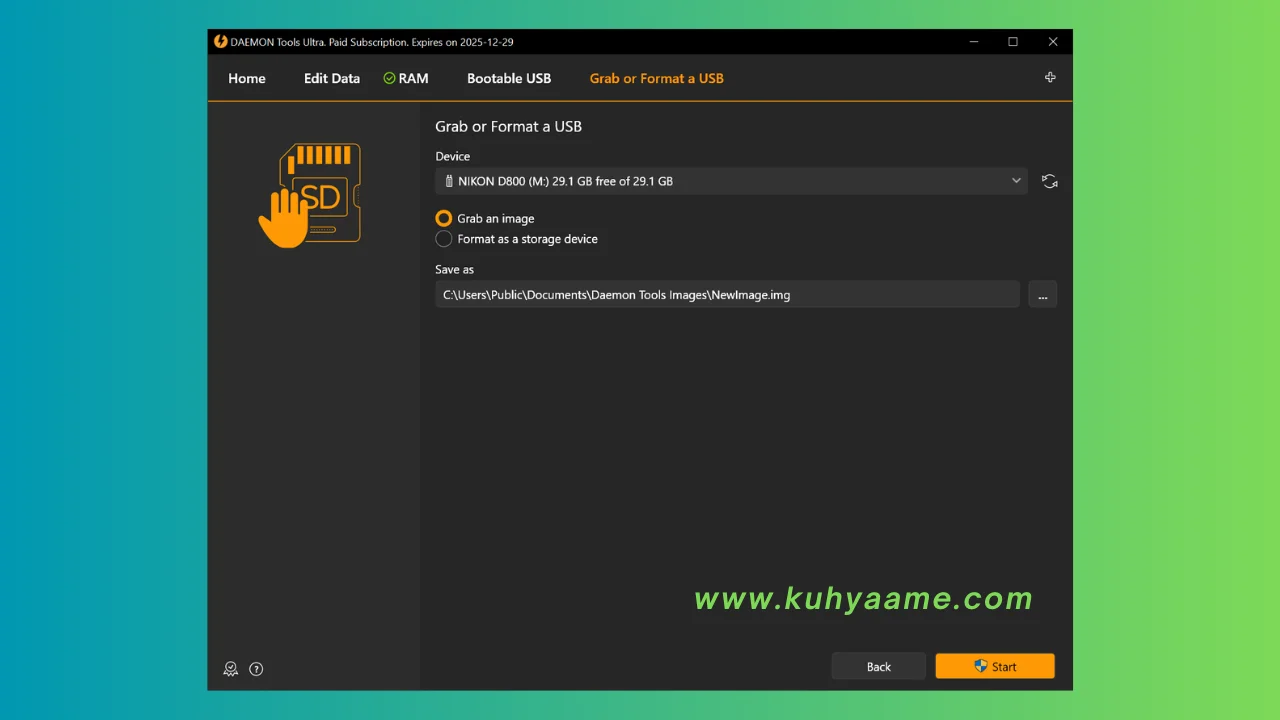Click the Save as path field

click(x=727, y=294)
